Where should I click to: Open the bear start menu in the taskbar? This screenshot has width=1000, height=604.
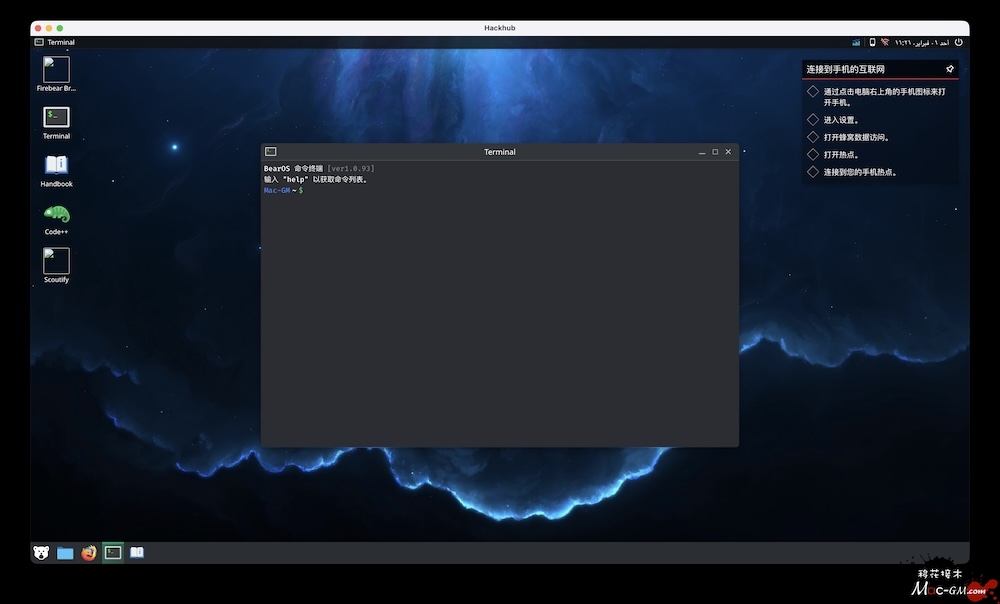click(41, 552)
